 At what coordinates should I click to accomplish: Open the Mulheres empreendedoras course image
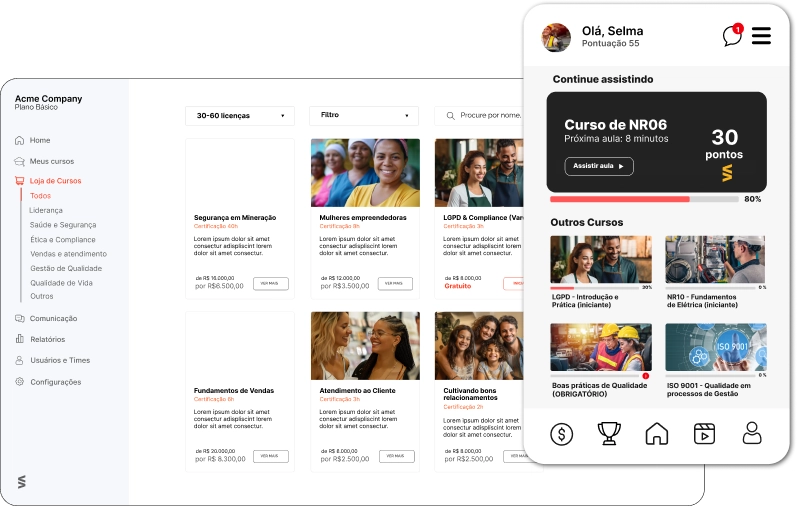tap(365, 172)
